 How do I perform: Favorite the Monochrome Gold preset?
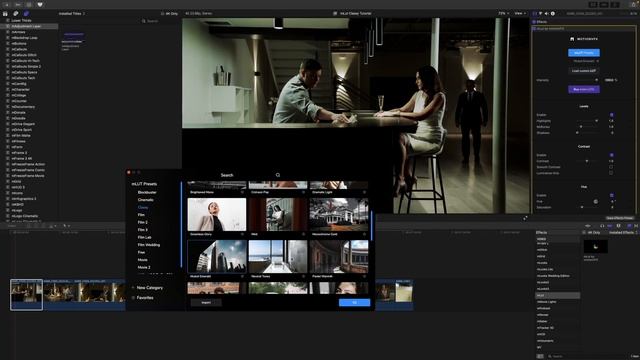[x=364, y=234]
